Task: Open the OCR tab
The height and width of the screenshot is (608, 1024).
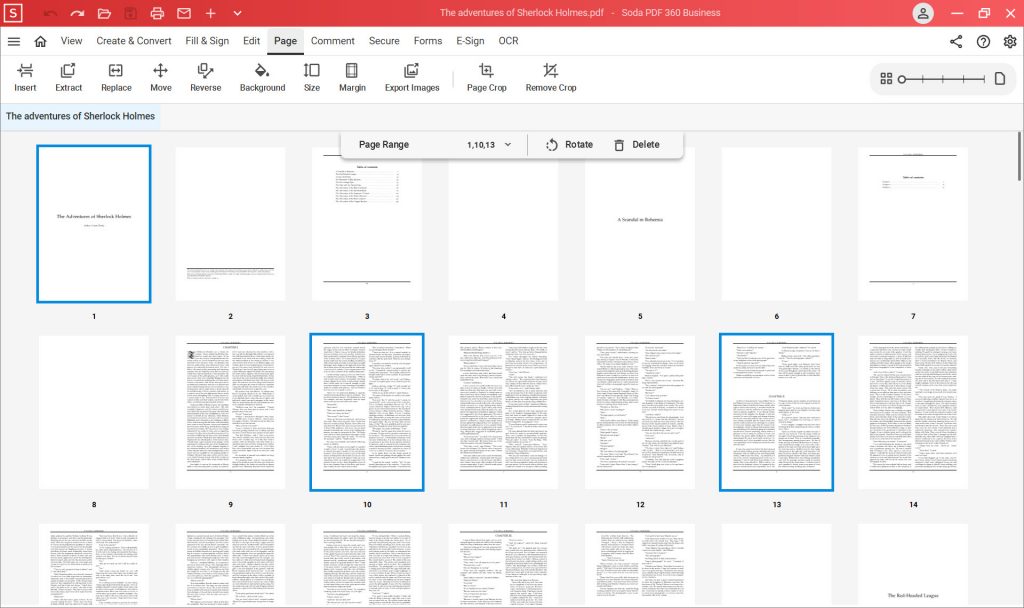Action: (x=508, y=41)
